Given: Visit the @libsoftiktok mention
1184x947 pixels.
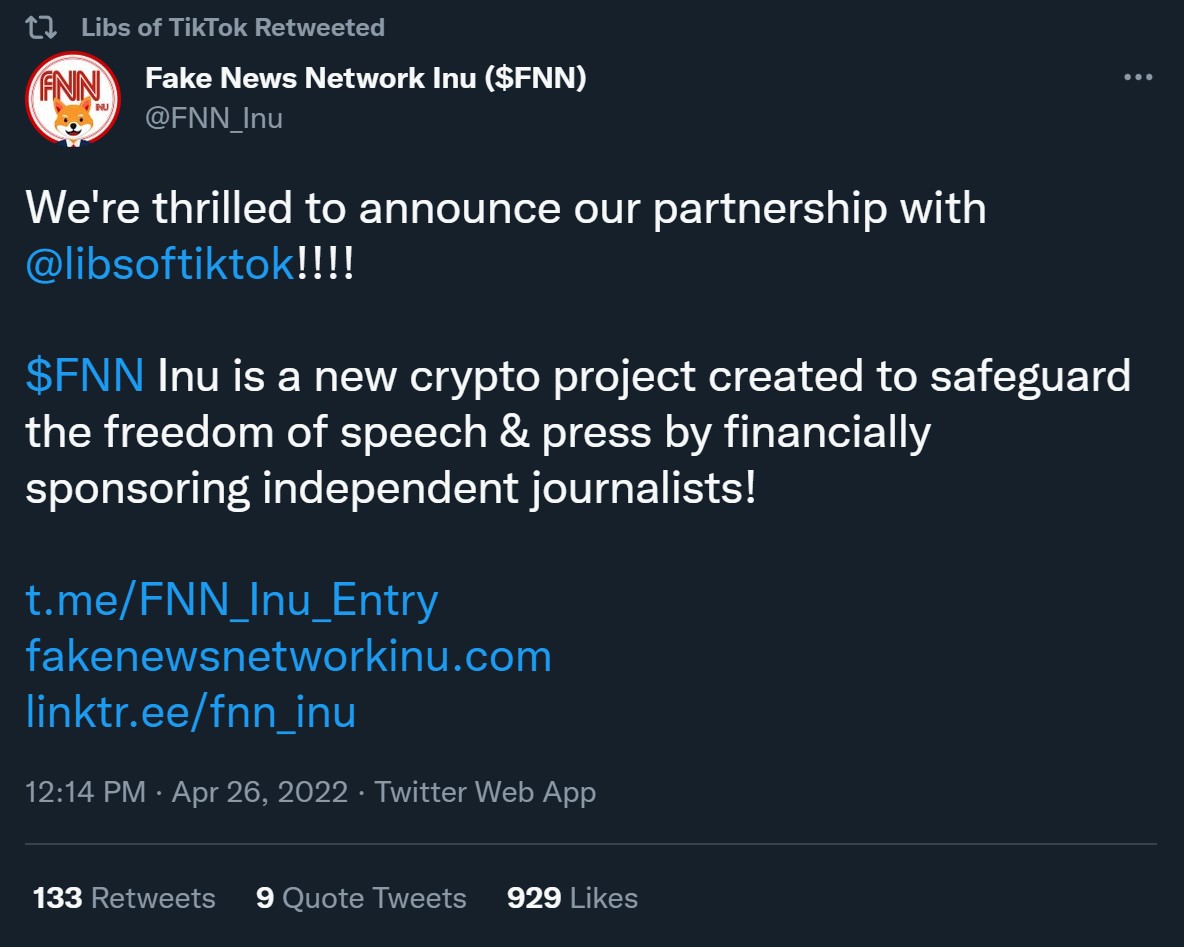Looking at the screenshot, I should click(160, 265).
